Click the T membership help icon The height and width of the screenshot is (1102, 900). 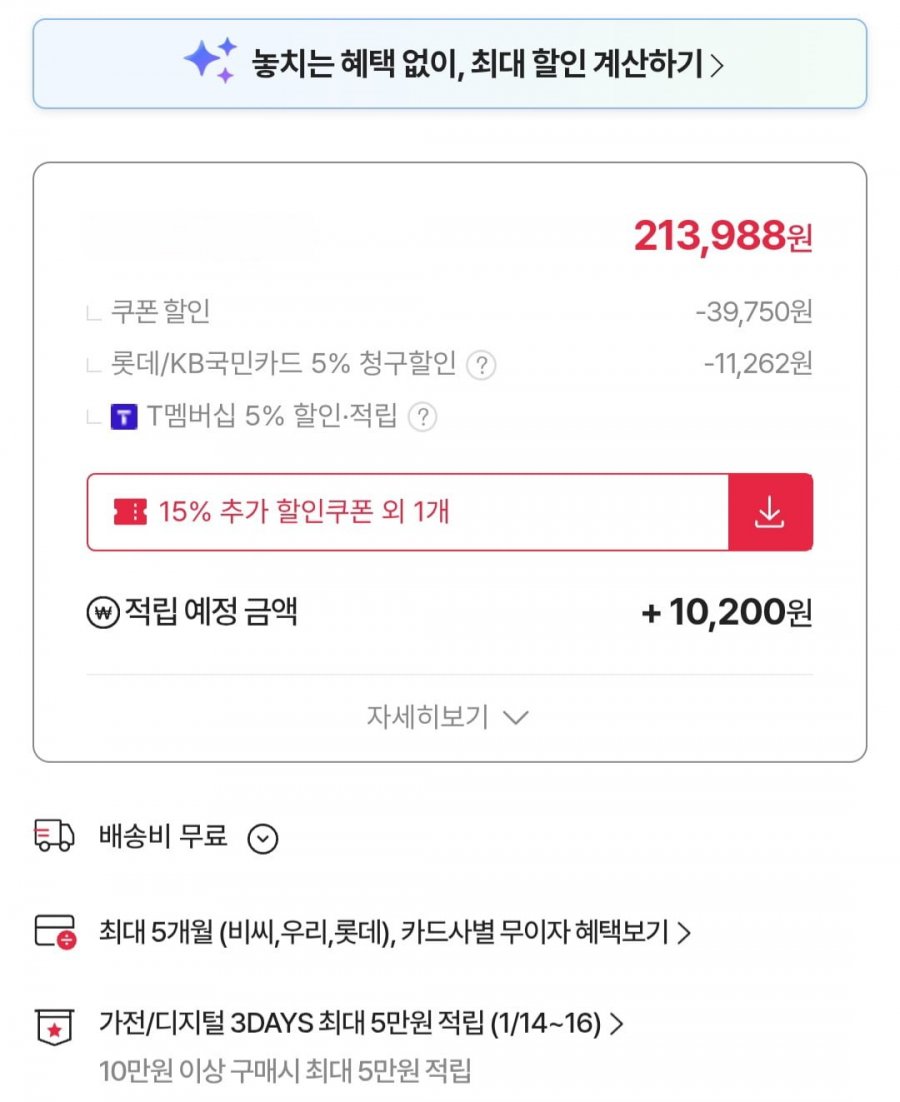click(423, 417)
